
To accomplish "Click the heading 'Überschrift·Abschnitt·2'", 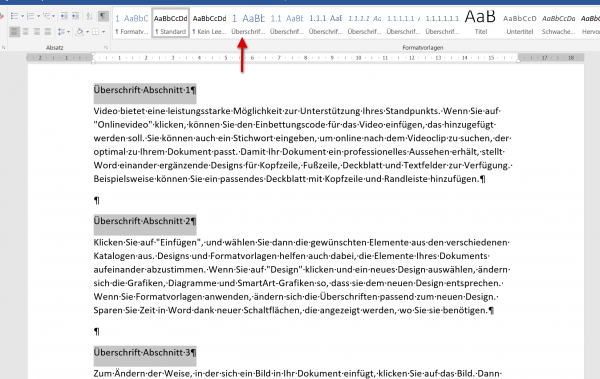I will [145, 221].
